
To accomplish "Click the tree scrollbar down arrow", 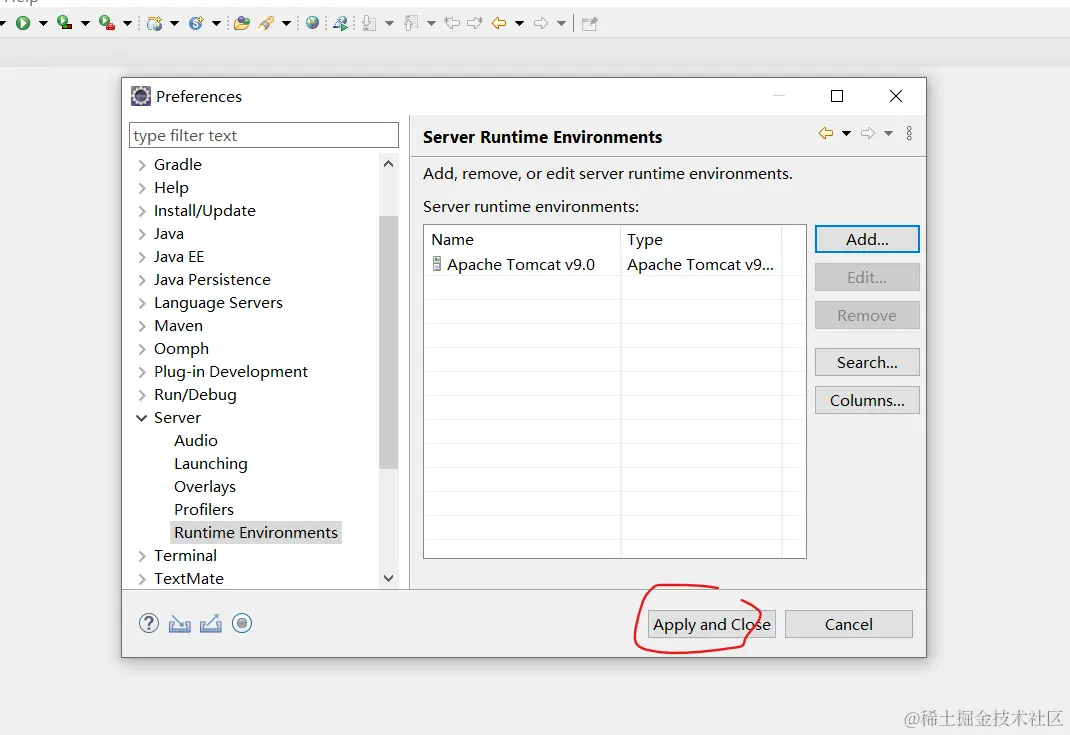I will pos(388,579).
